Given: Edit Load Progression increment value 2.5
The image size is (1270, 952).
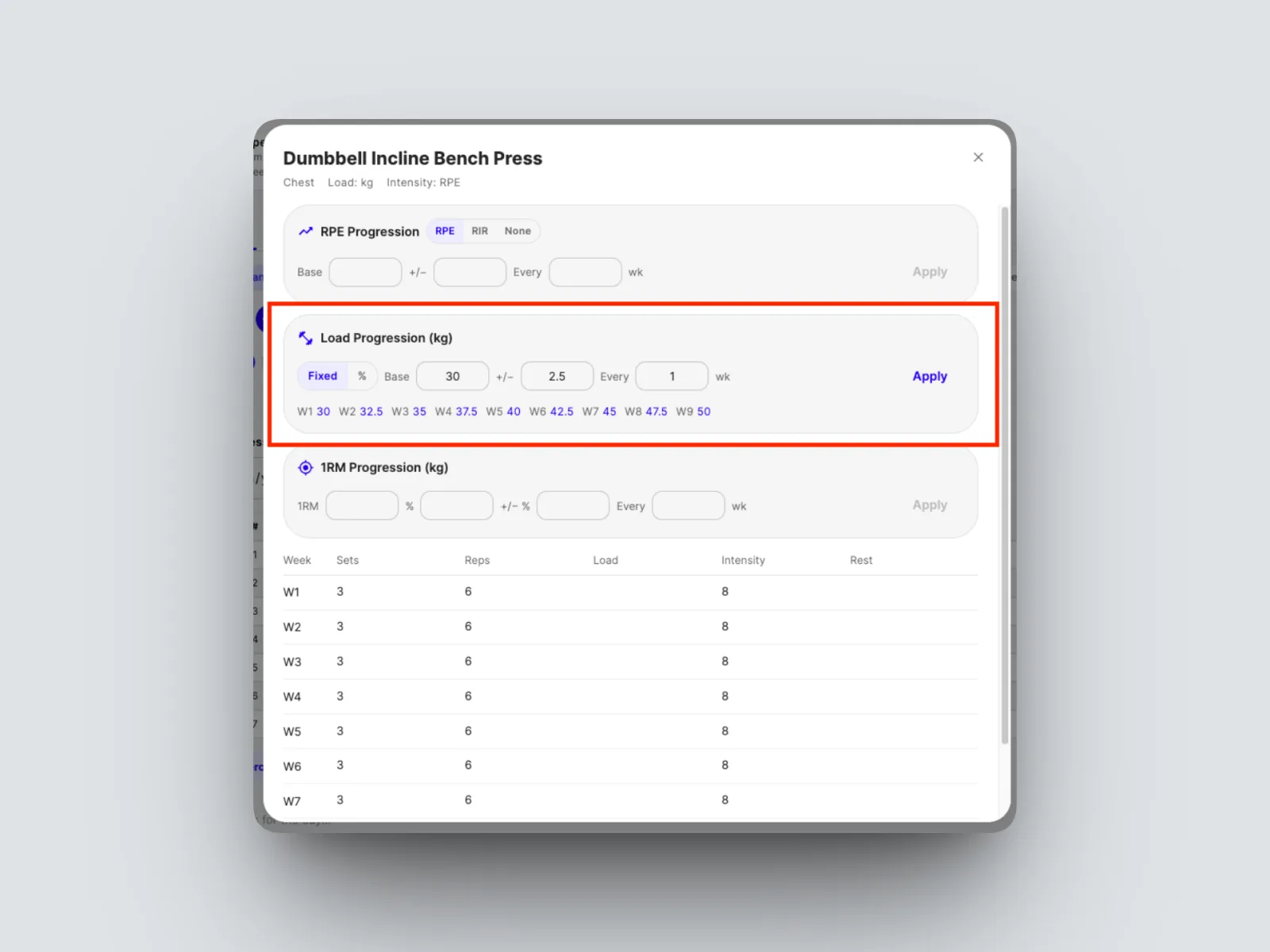Looking at the screenshot, I should [x=557, y=376].
